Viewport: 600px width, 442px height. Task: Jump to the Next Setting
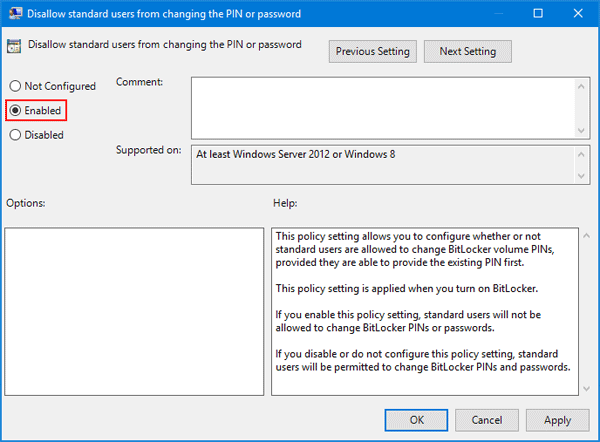coord(467,51)
